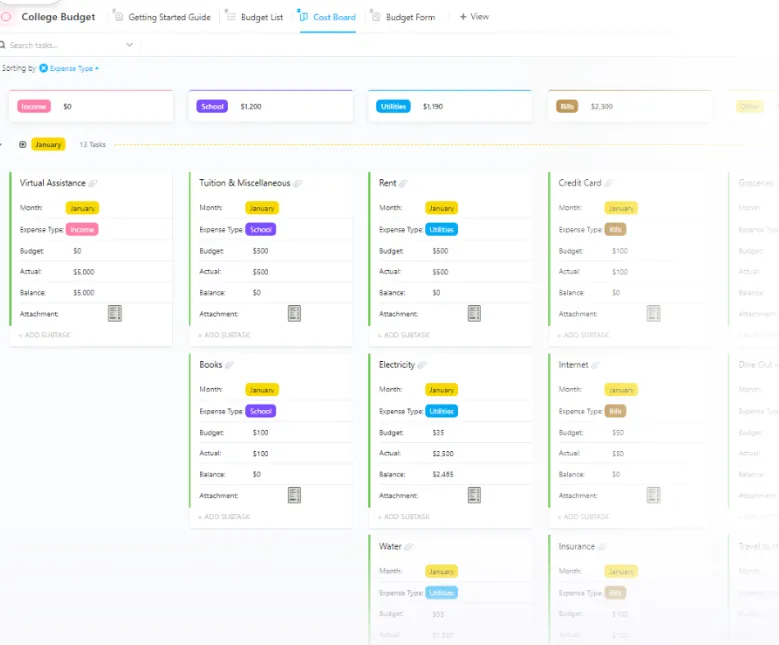Image resolution: width=779 pixels, height=645 pixels.
Task: Click link icon next to Rent title
Action: coord(403,183)
